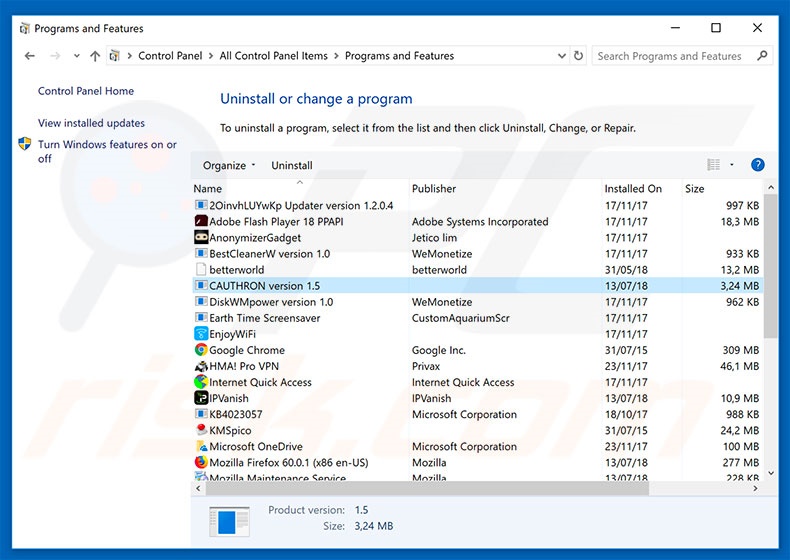Click the 'WeMonetize' publisher of BestCleanerW
The height and width of the screenshot is (560, 790).
coord(442,254)
